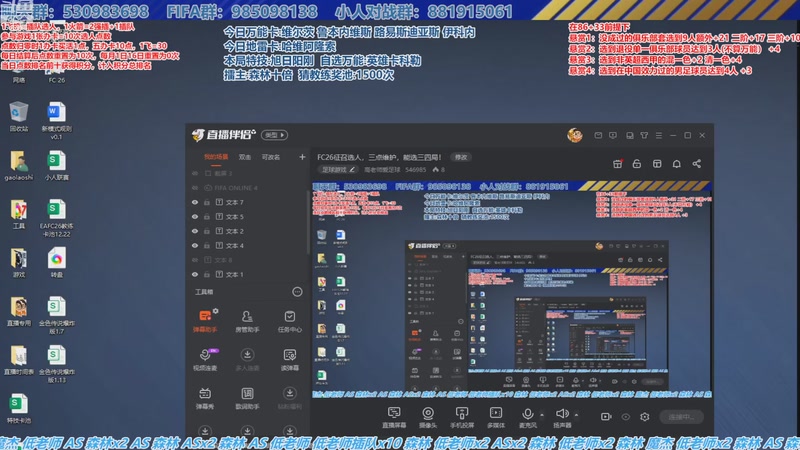Click the share icon
Screen dimensions: 800x450
point(696,164)
